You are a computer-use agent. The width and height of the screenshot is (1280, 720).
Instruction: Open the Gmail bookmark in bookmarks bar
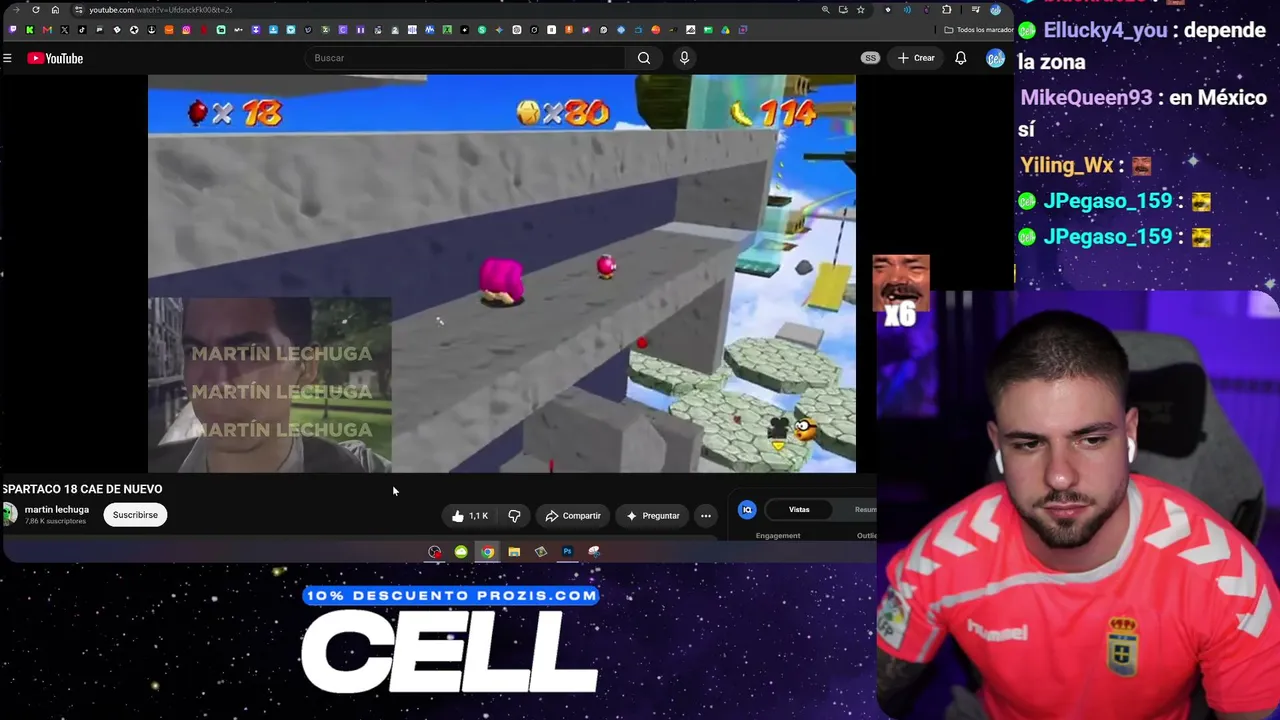(47, 30)
